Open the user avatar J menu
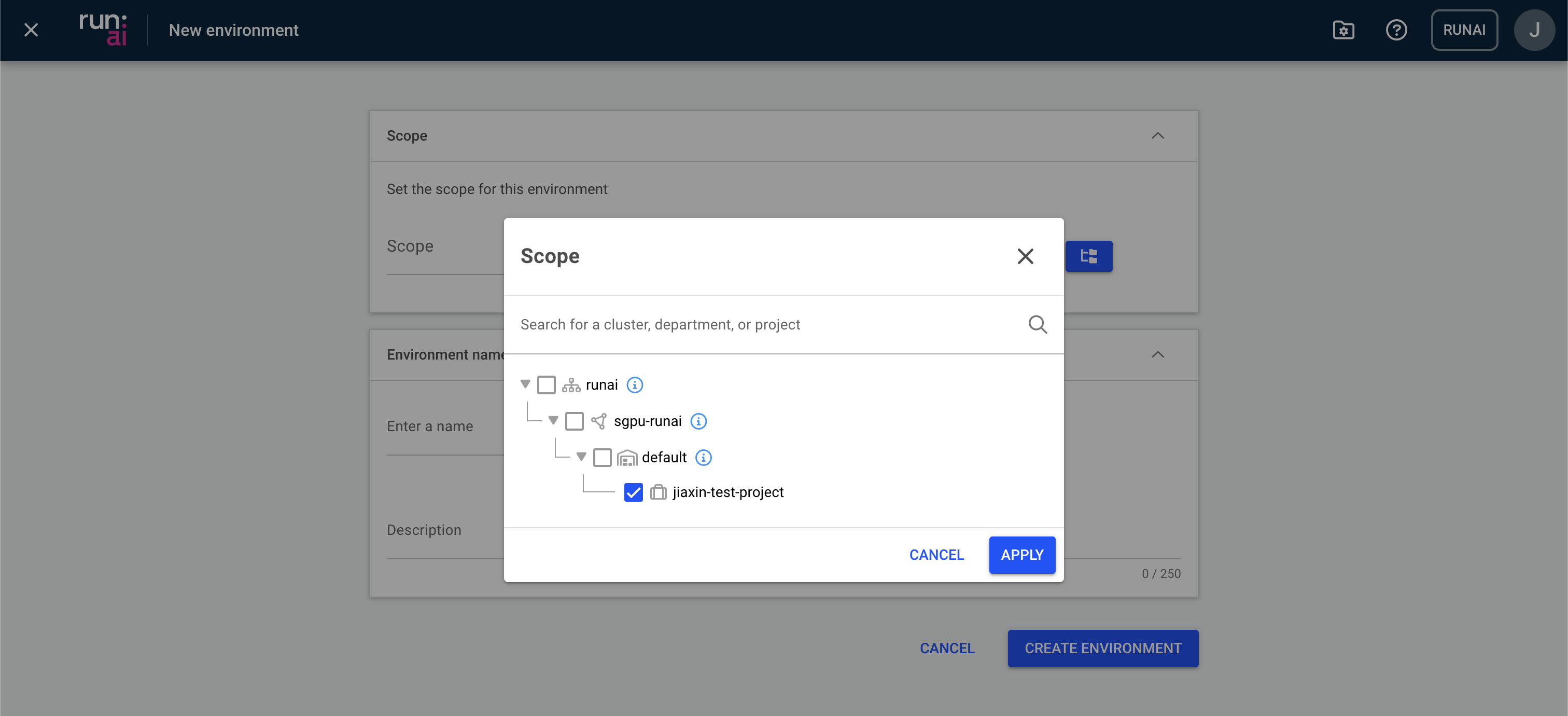 (x=1533, y=30)
